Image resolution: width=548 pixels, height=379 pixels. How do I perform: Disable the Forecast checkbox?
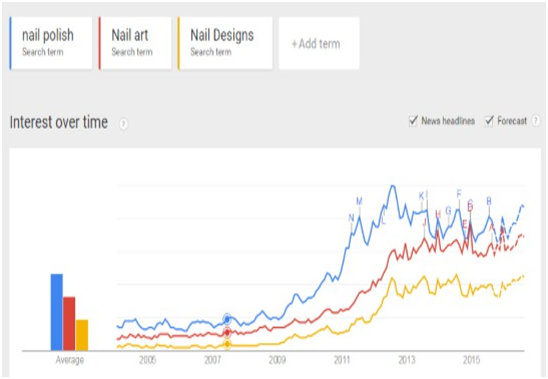click(489, 121)
